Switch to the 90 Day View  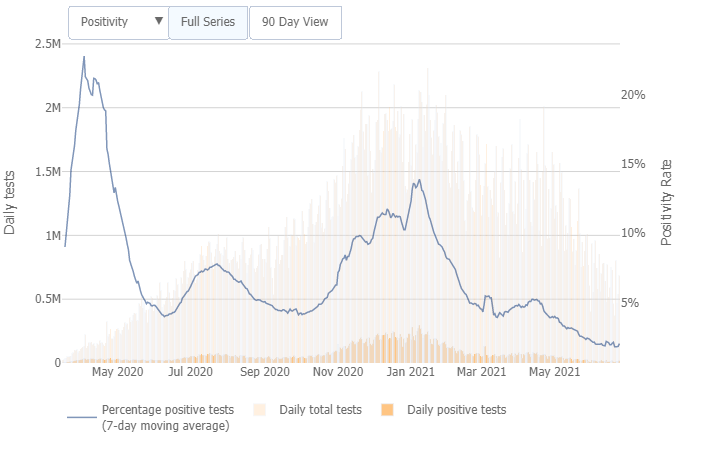pos(295,22)
